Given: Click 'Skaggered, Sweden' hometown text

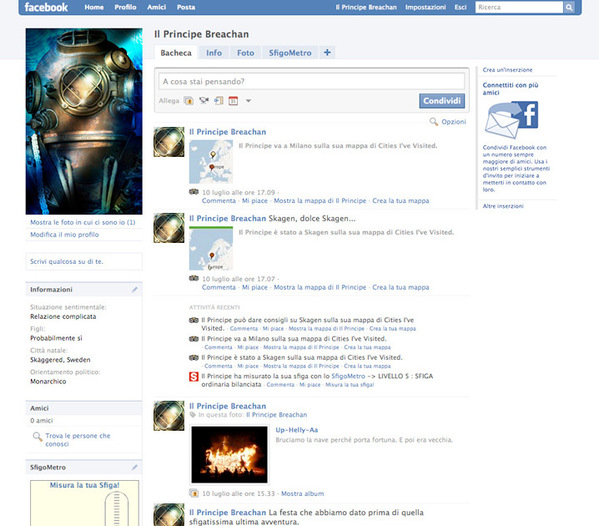Looking at the screenshot, I should (60, 360).
